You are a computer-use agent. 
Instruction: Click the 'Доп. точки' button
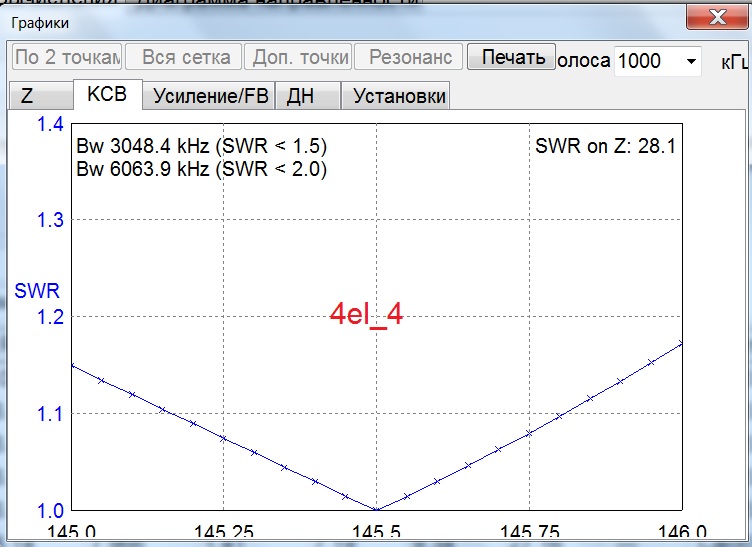pyautogui.click(x=301, y=58)
